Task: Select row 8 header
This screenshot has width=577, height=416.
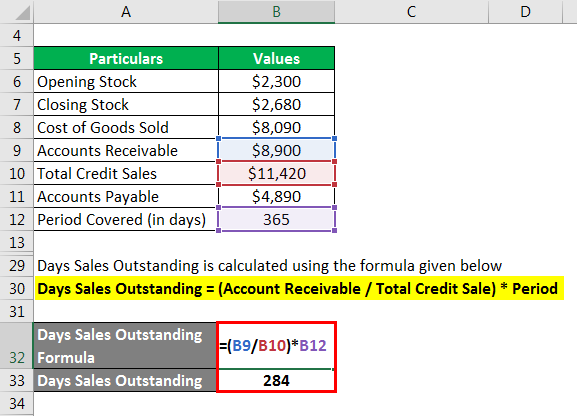Action: (17, 127)
